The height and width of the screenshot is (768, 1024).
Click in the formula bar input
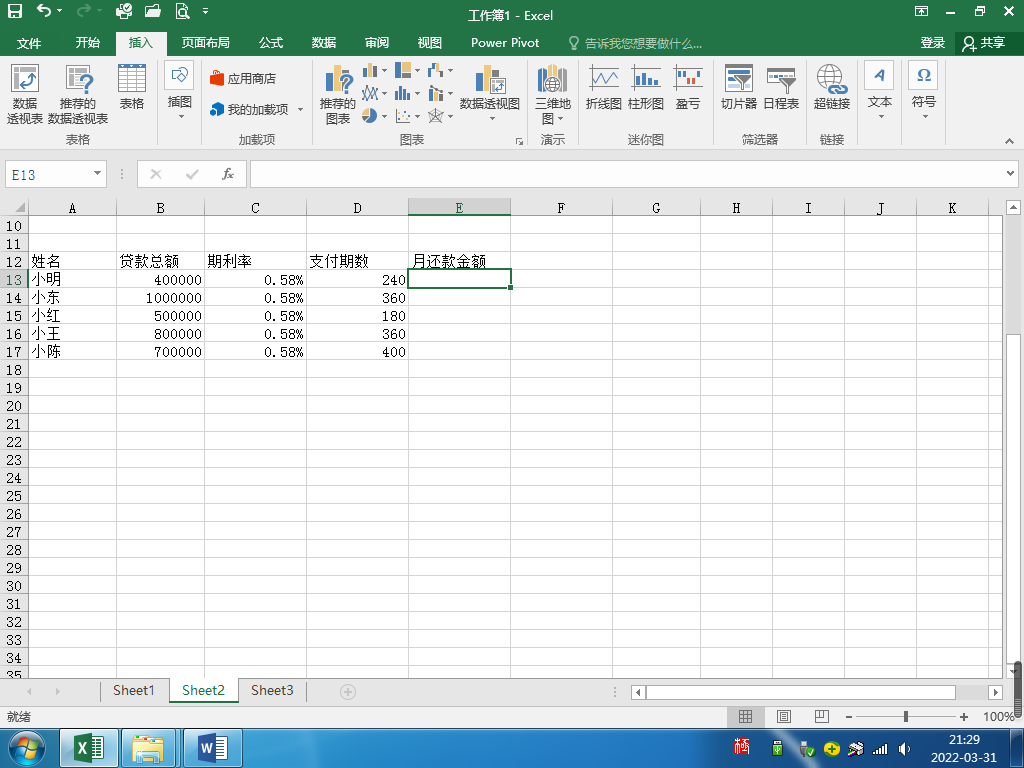tap(626, 174)
